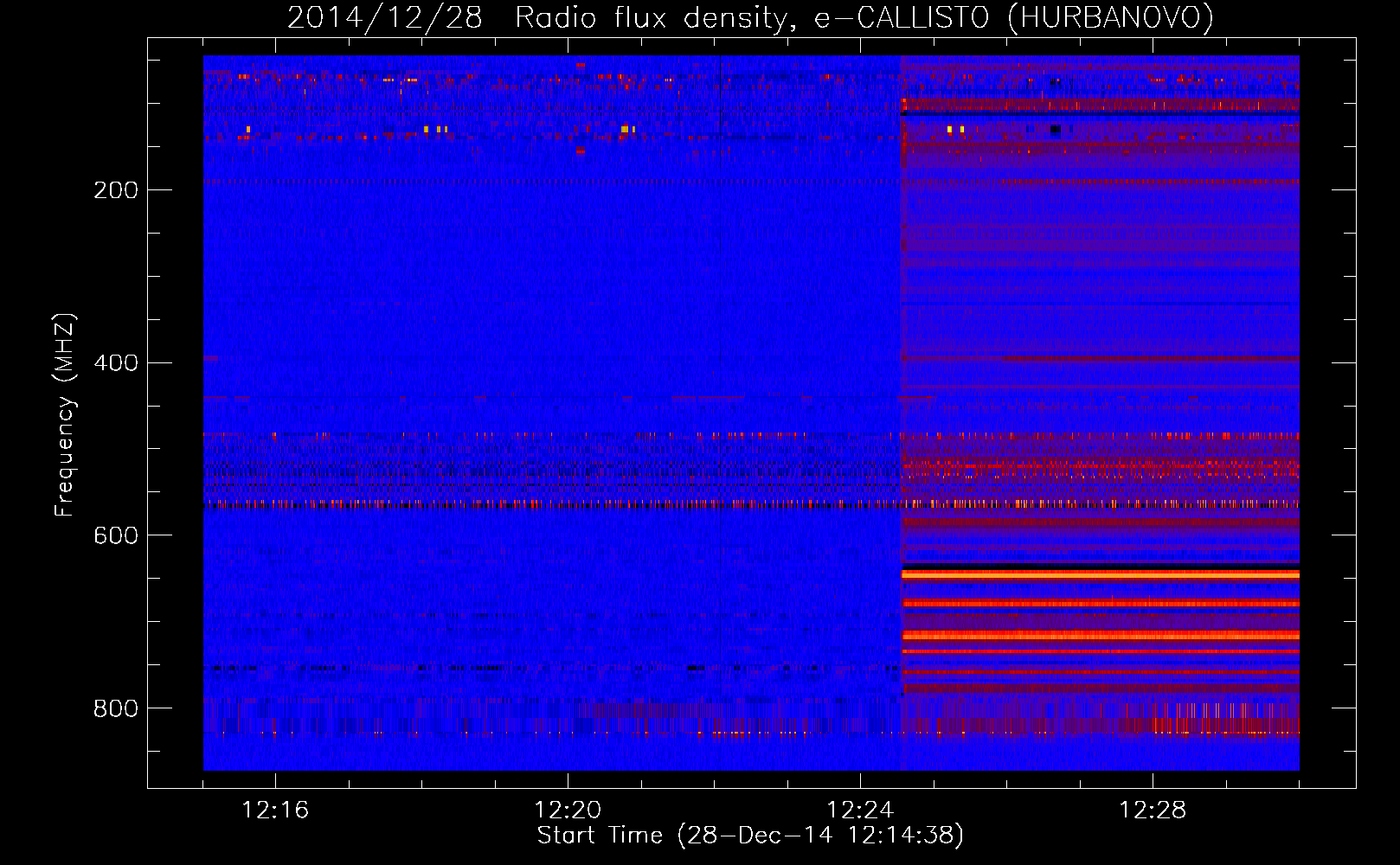
Task: Click the 400 frequency tick label
Action: pyautogui.click(x=116, y=362)
